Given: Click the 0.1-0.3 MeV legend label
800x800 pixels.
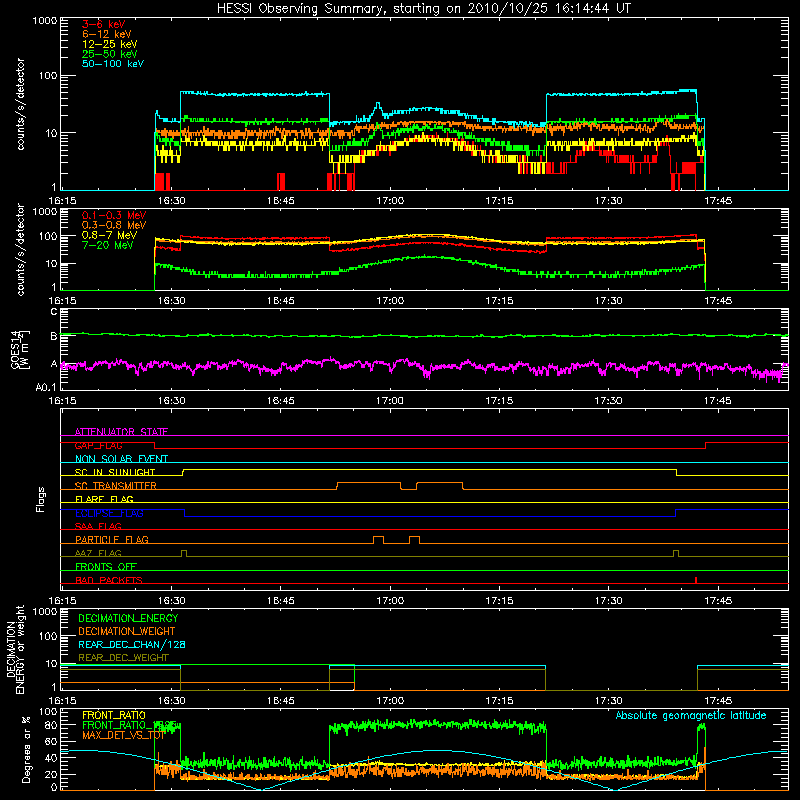Looking at the screenshot, I should [114, 215].
